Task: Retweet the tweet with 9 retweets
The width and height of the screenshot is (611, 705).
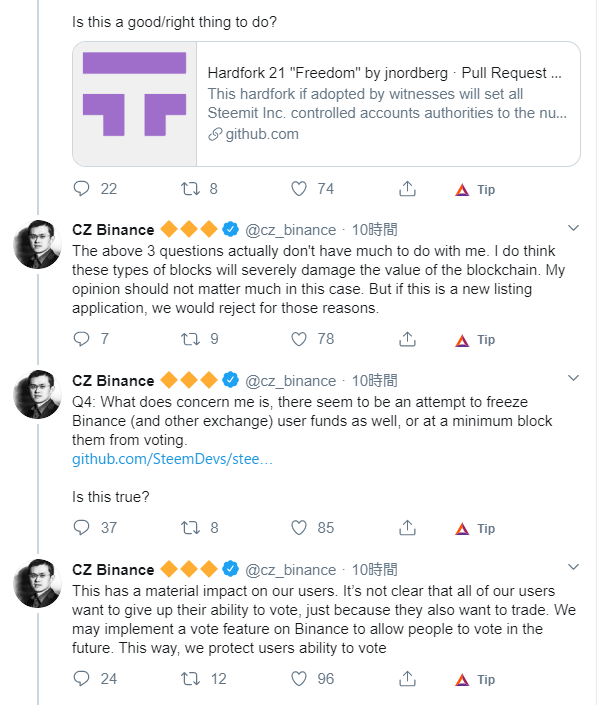Action: tap(188, 340)
